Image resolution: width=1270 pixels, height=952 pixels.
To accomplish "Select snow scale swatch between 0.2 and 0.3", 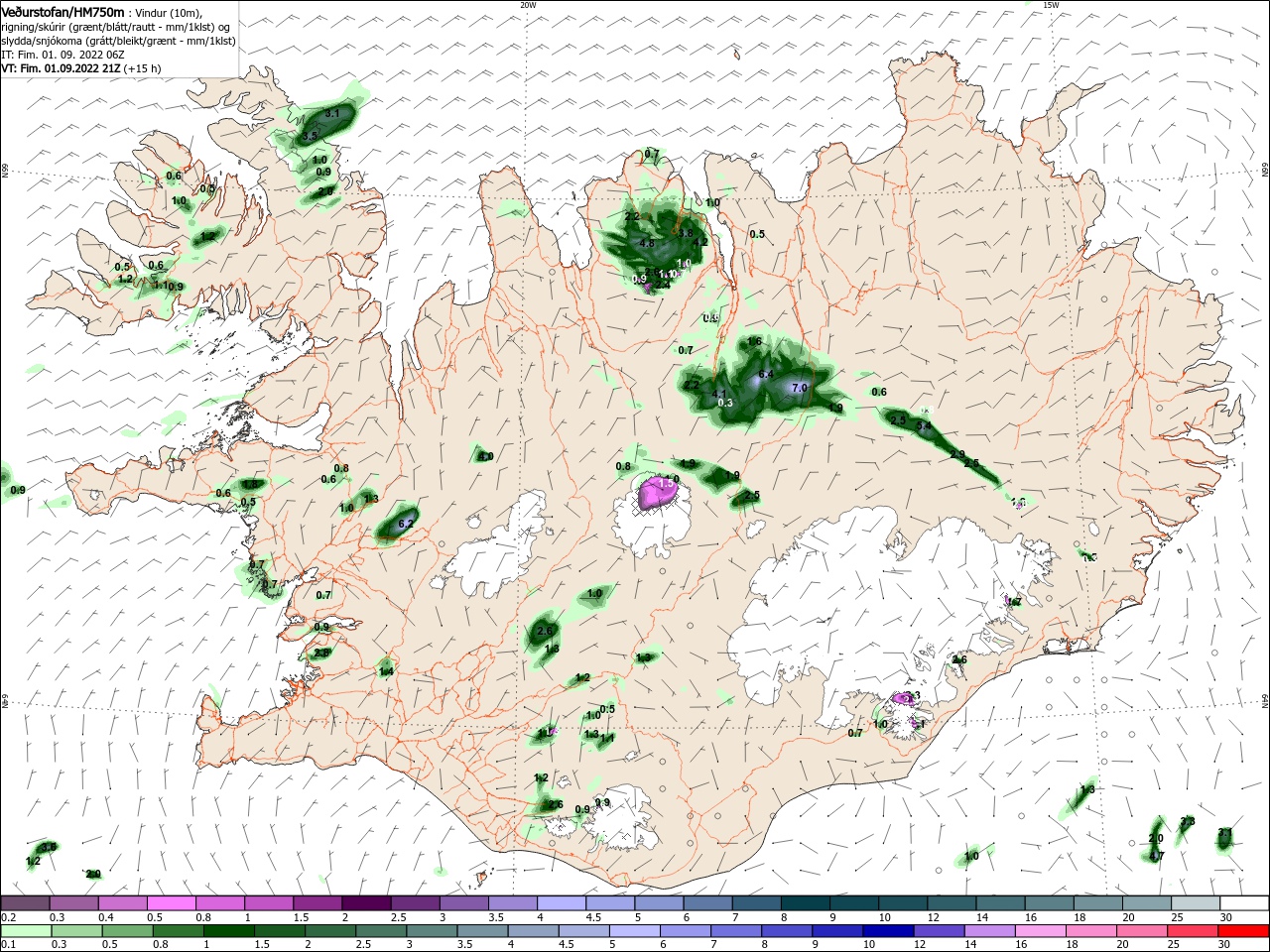I will (x=24, y=903).
